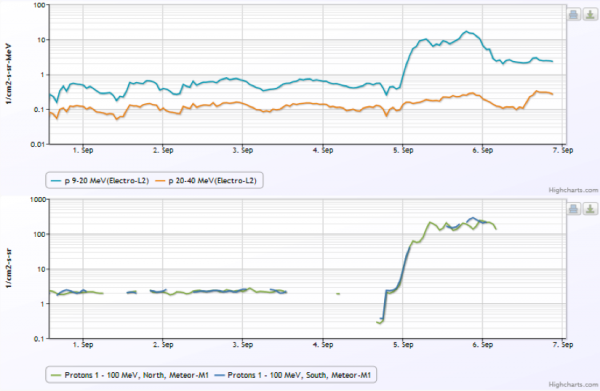Click the 2. Sep label on bottom chart axis

coord(163,344)
